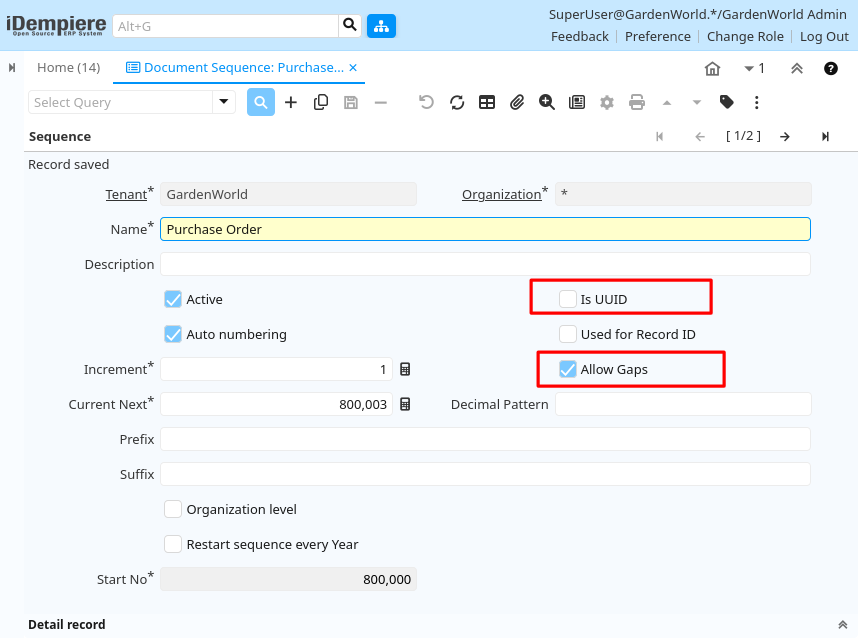Open the Select Query dropdown arrow
Image resolution: width=858 pixels, height=638 pixels.
[224, 102]
